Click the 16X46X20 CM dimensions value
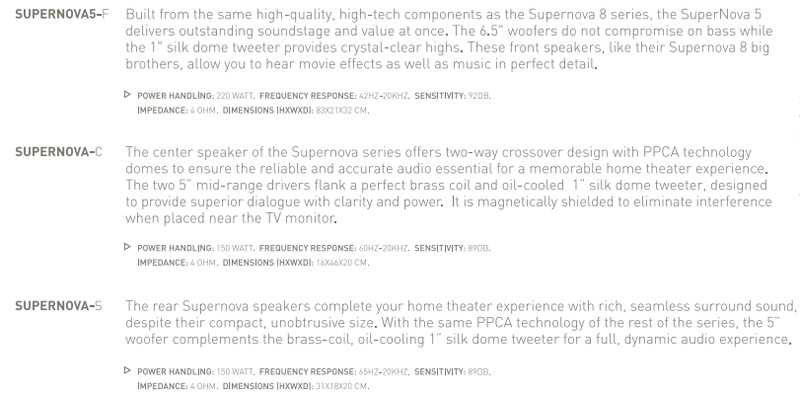 coord(342,263)
